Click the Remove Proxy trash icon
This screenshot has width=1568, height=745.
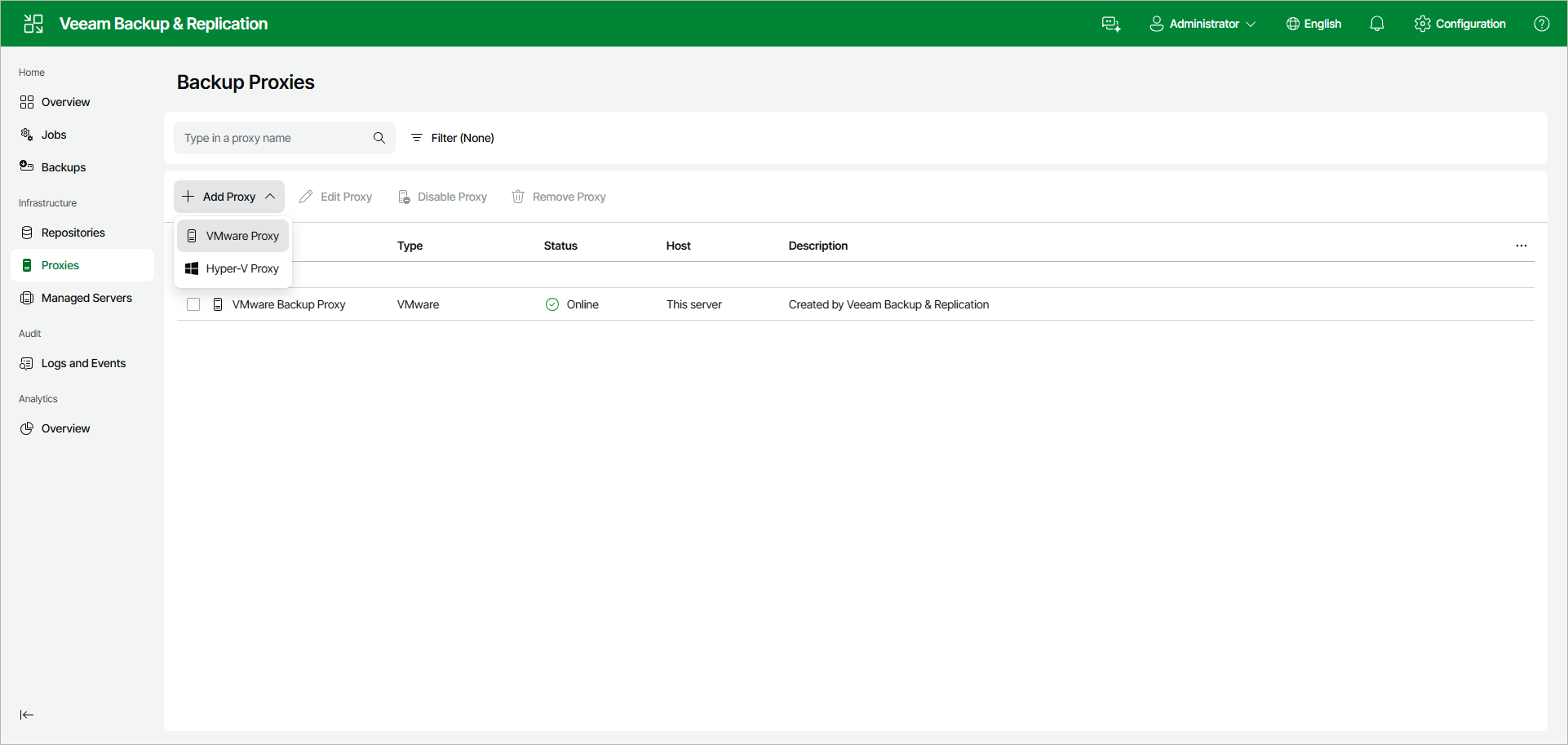tap(518, 197)
